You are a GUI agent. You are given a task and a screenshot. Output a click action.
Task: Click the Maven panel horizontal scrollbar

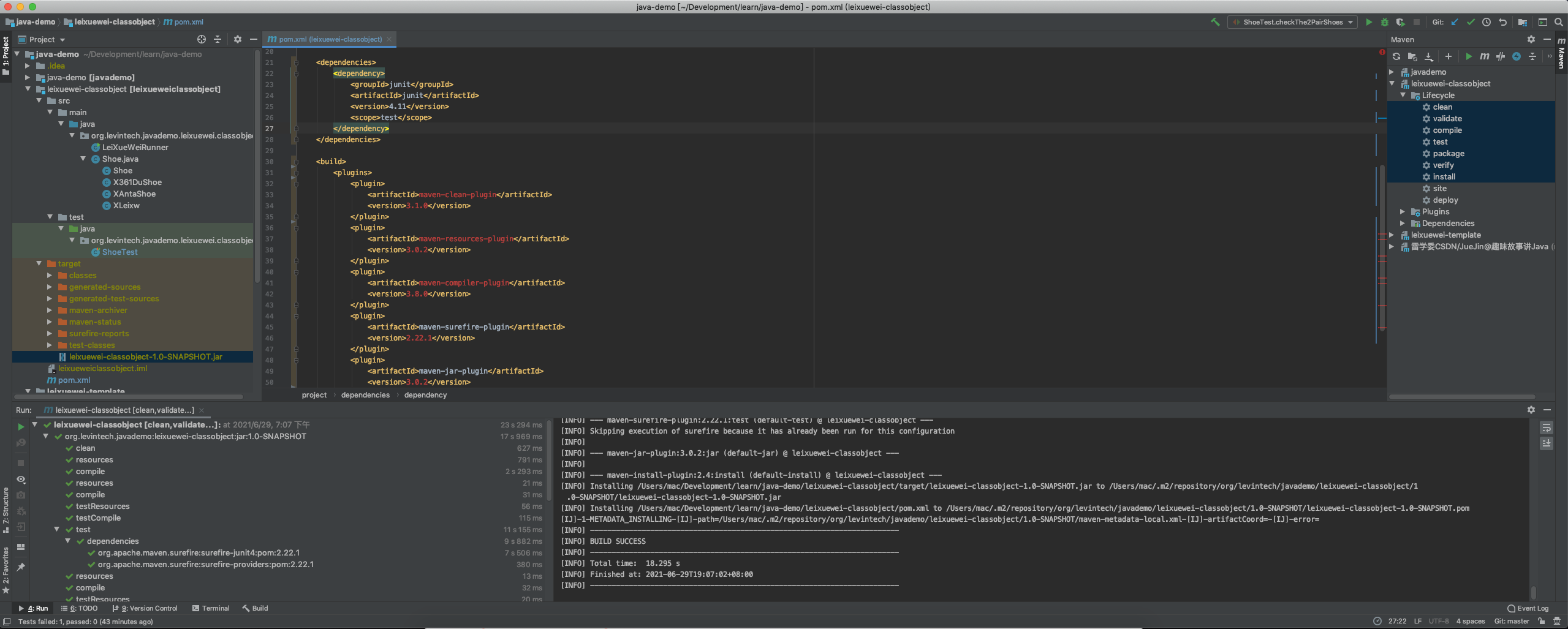point(1462,397)
